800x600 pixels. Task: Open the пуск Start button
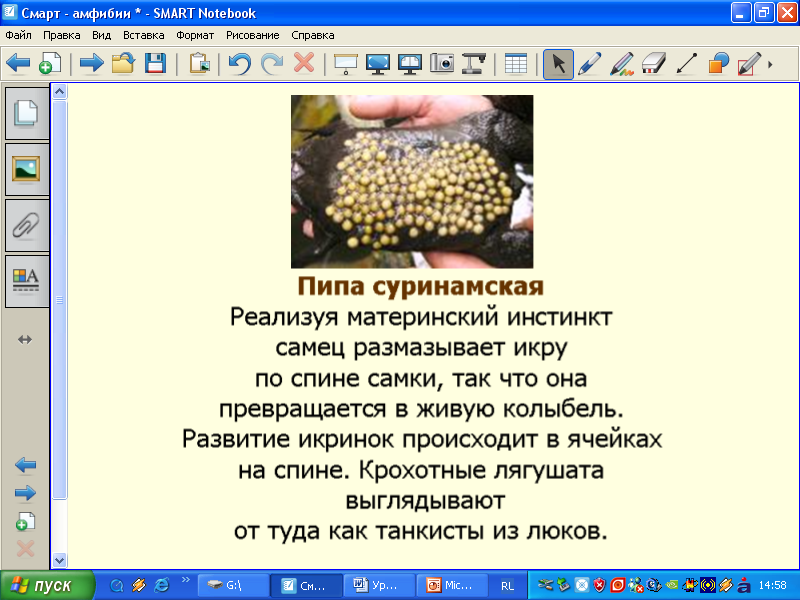point(47,585)
